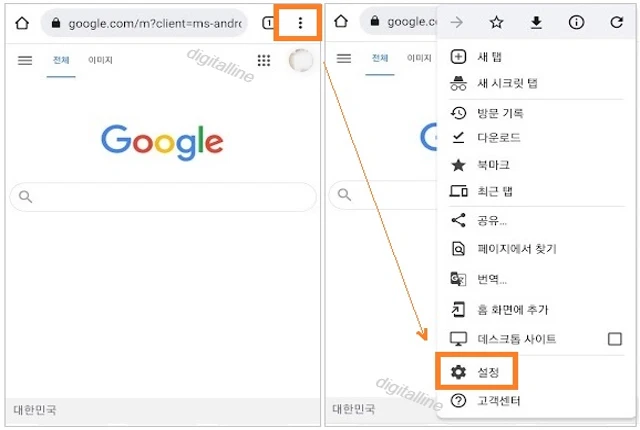Image resolution: width=640 pixels, height=430 pixels.
Task: Open 북마크 from menu
Action: pos(536,165)
